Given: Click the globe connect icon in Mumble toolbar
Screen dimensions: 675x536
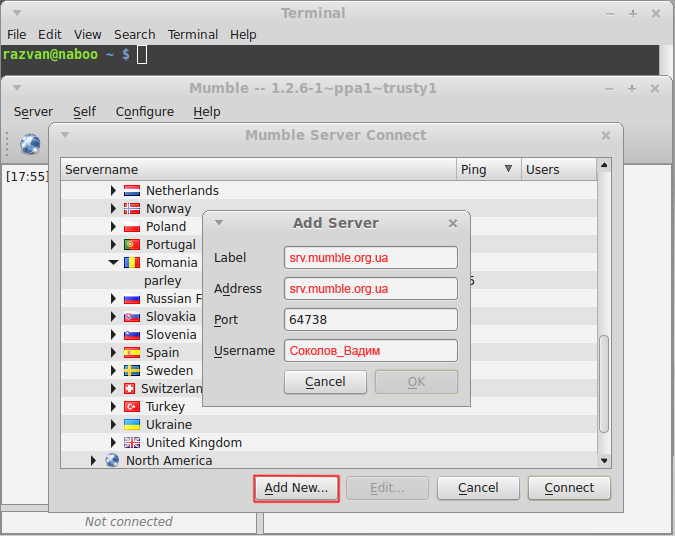Looking at the screenshot, I should 30,144.
